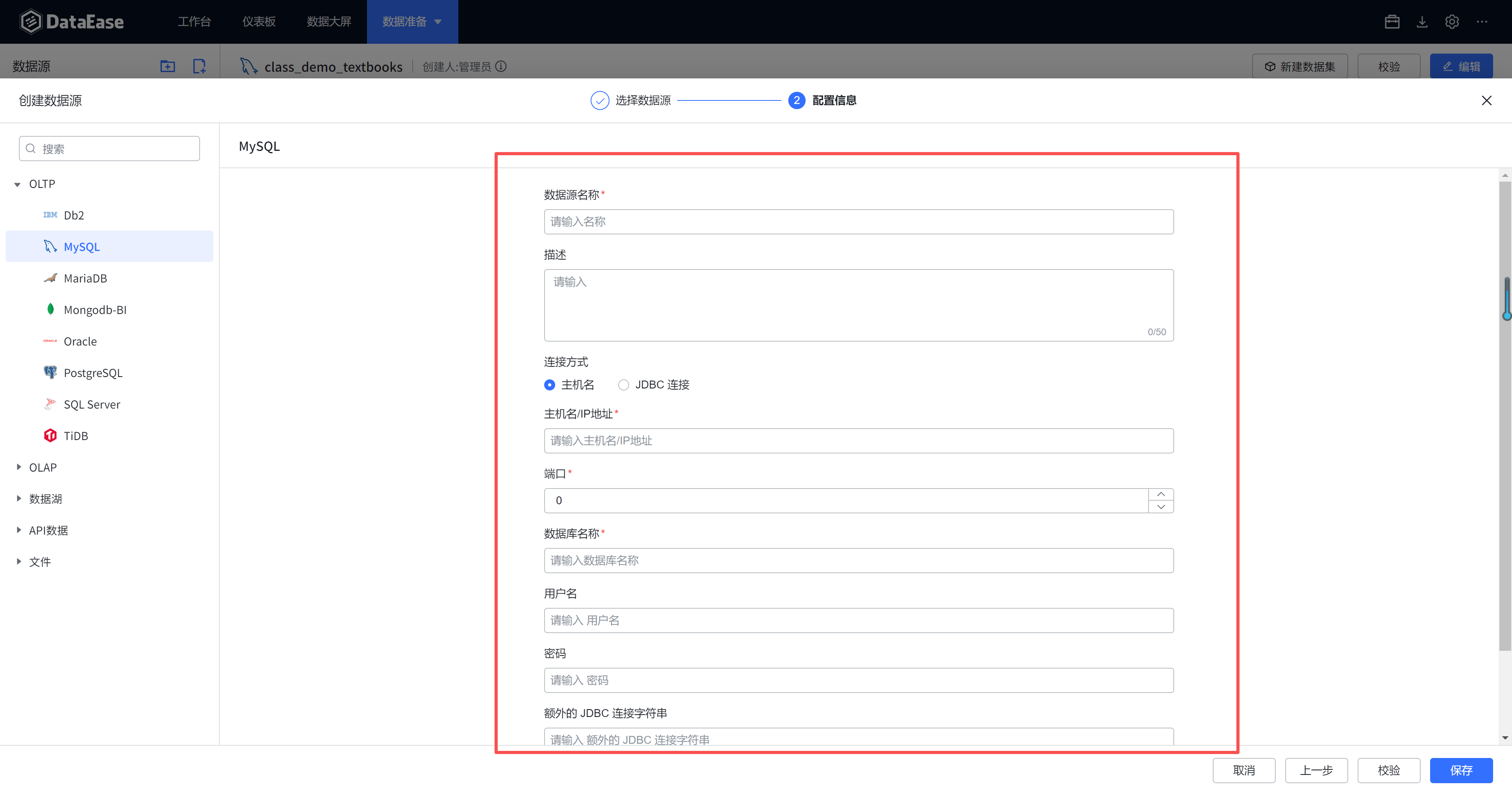The width and height of the screenshot is (1512, 795).
Task: Click the 数据源名称 input field
Action: 858,222
